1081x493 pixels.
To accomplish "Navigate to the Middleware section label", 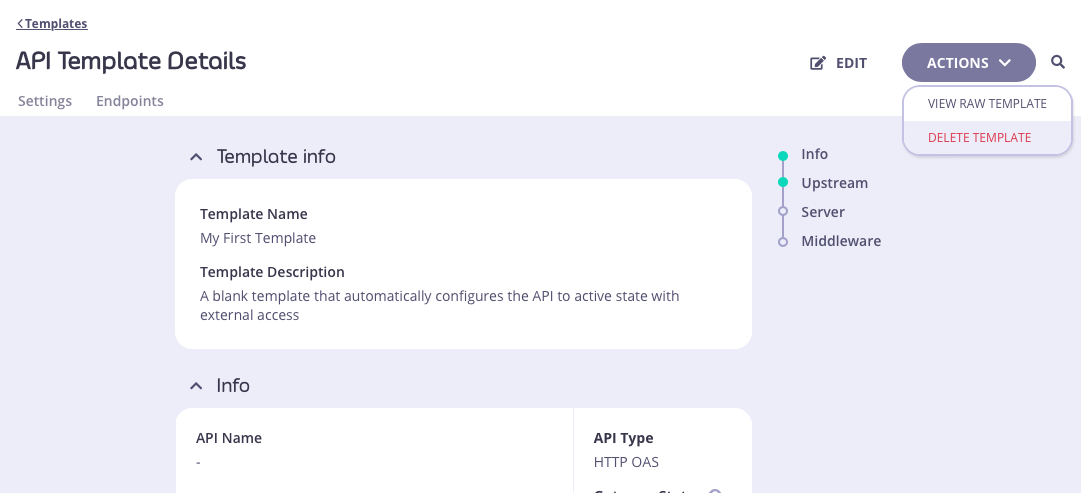I will click(x=841, y=241).
